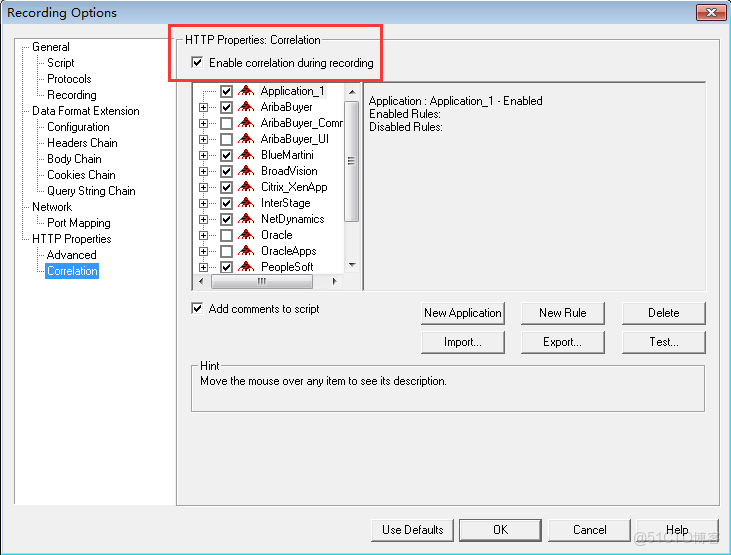Select Cookies Chain in the tree
The image size is (731, 555).
81,174
